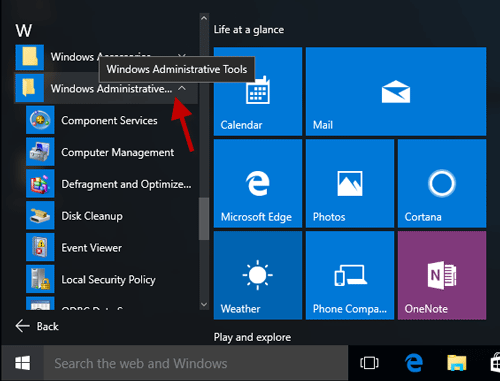500x381 pixels.
Task: Open the Weather tile
Action: tap(258, 275)
